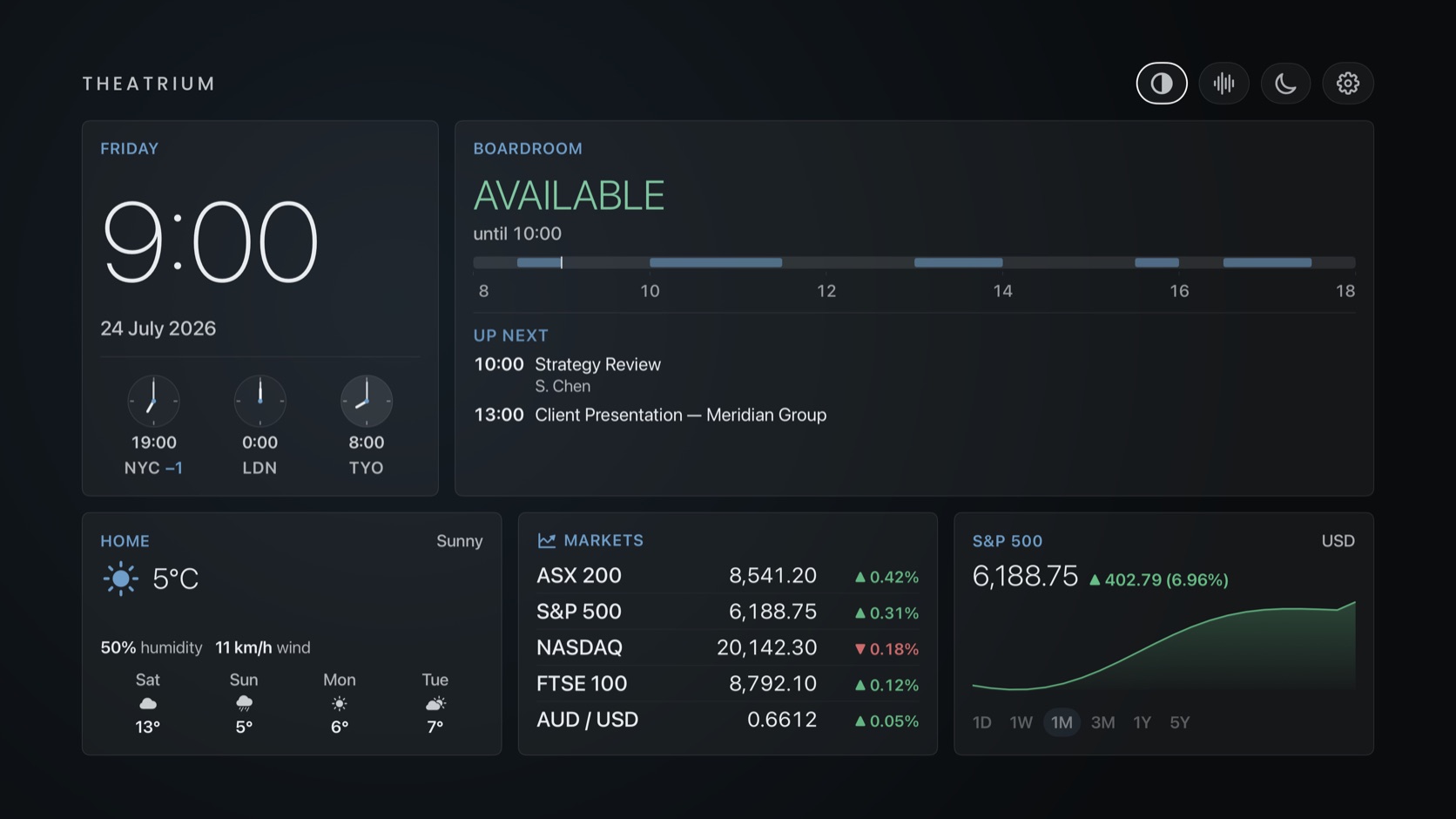Click the BOARDROOM heading
The width and height of the screenshot is (1456, 819).
(x=528, y=149)
